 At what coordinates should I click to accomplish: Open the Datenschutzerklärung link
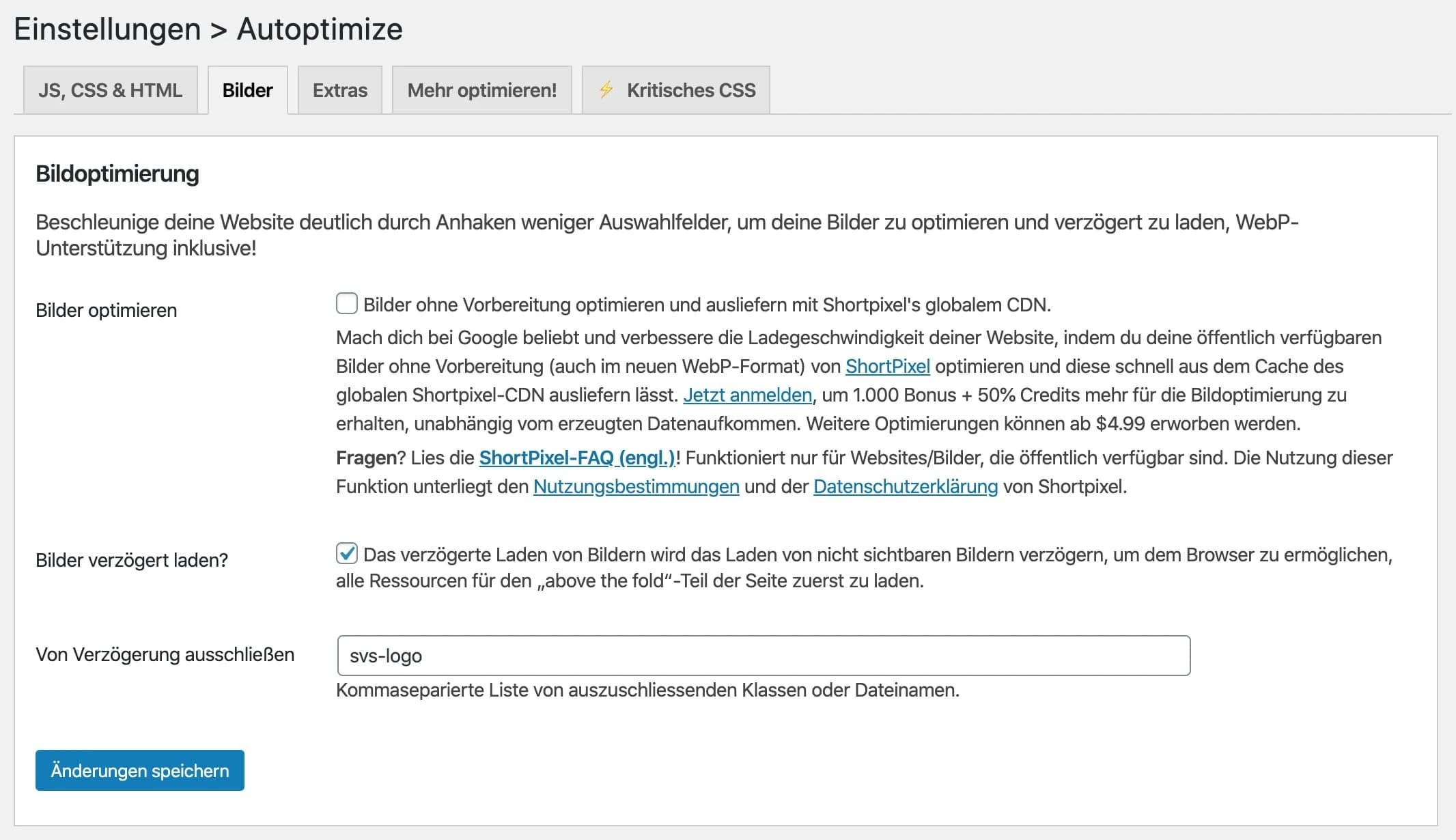[905, 487]
